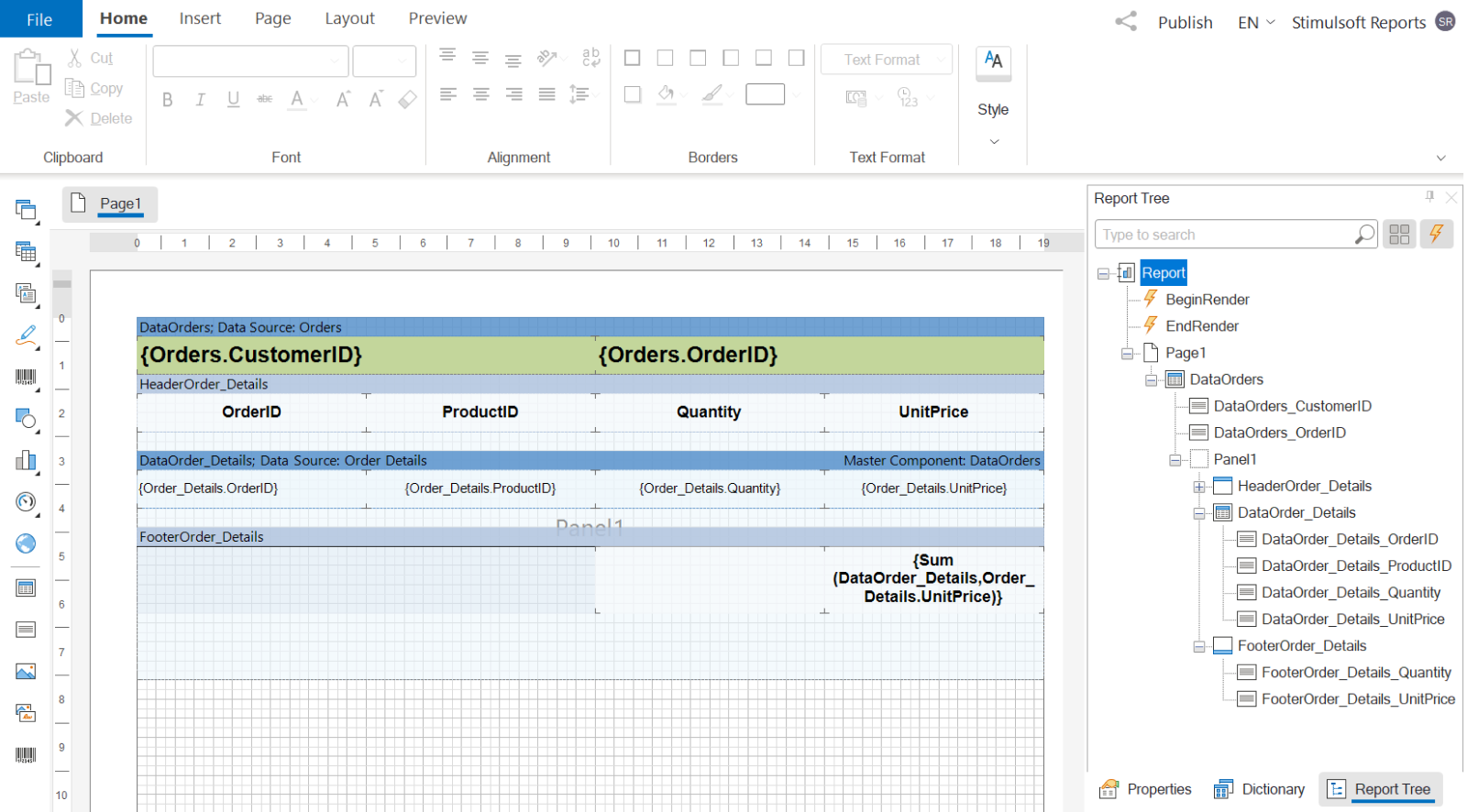Click the border fill color icon

coord(667,94)
